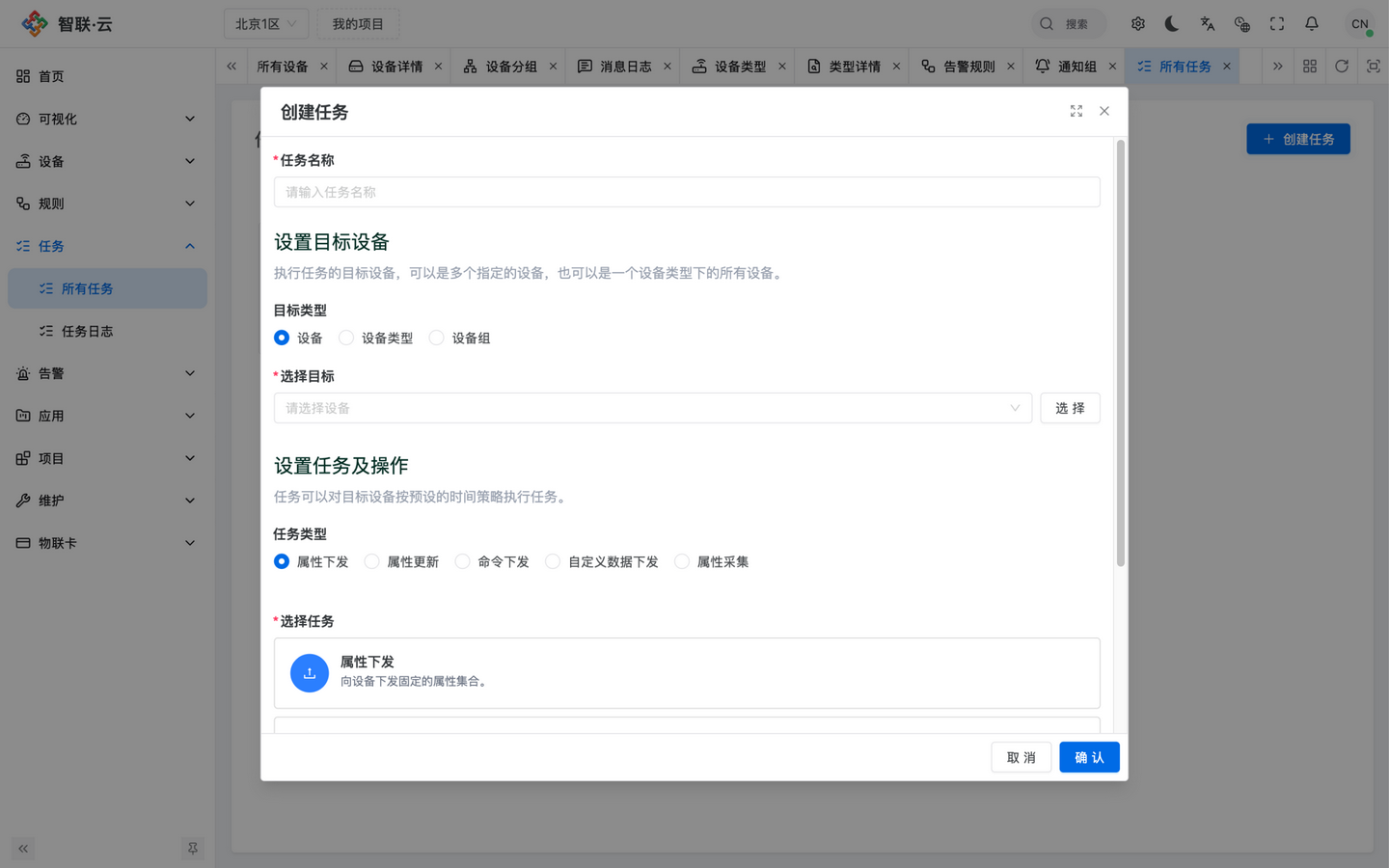Screen dimensions: 1389x868
Task: Expand 规则 sidebar menu
Action: click(x=107, y=203)
